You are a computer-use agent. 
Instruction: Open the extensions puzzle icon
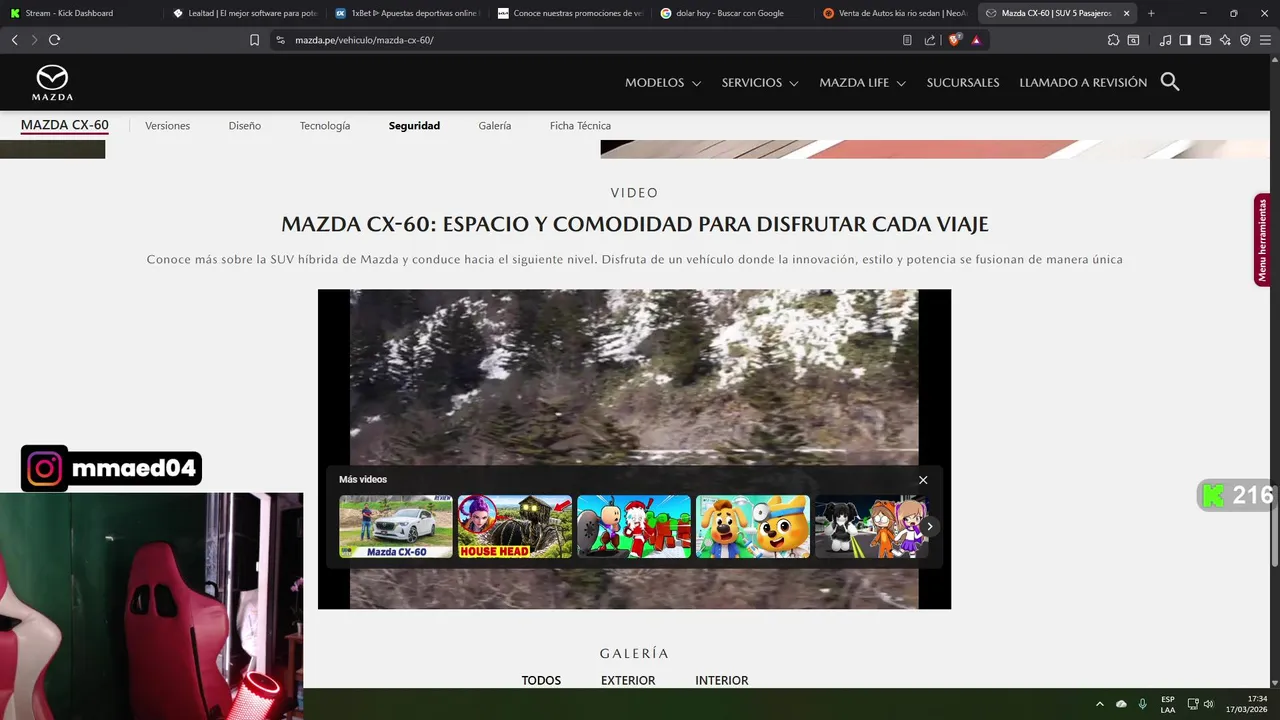pos(1113,40)
